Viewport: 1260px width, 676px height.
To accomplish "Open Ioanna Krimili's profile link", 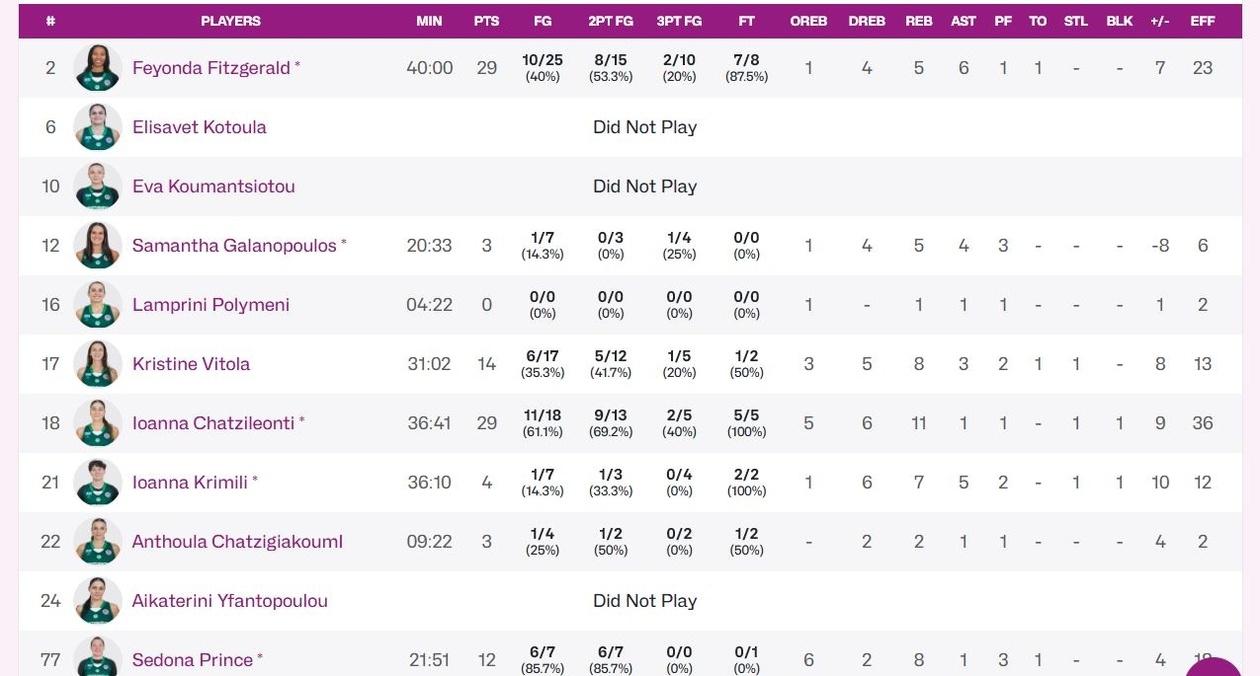I will (189, 482).
